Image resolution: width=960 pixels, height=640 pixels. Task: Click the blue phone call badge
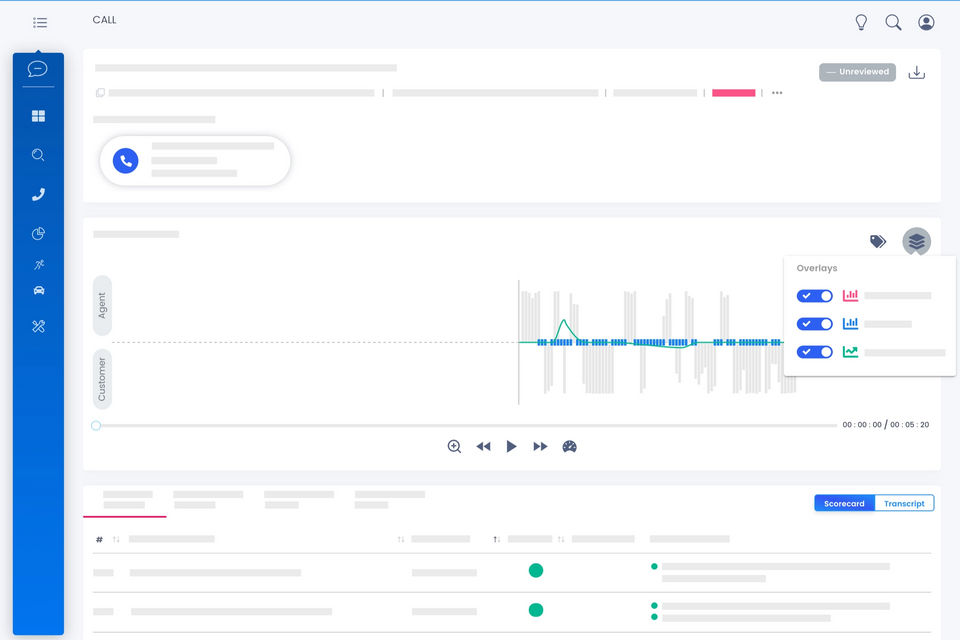click(126, 160)
